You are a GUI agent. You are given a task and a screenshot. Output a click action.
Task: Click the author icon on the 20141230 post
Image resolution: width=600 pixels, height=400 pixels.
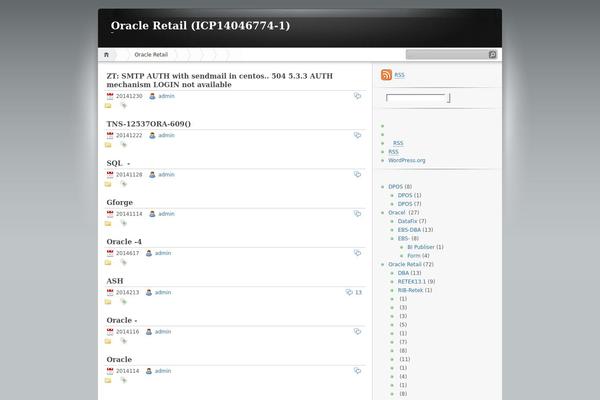[x=152, y=96]
